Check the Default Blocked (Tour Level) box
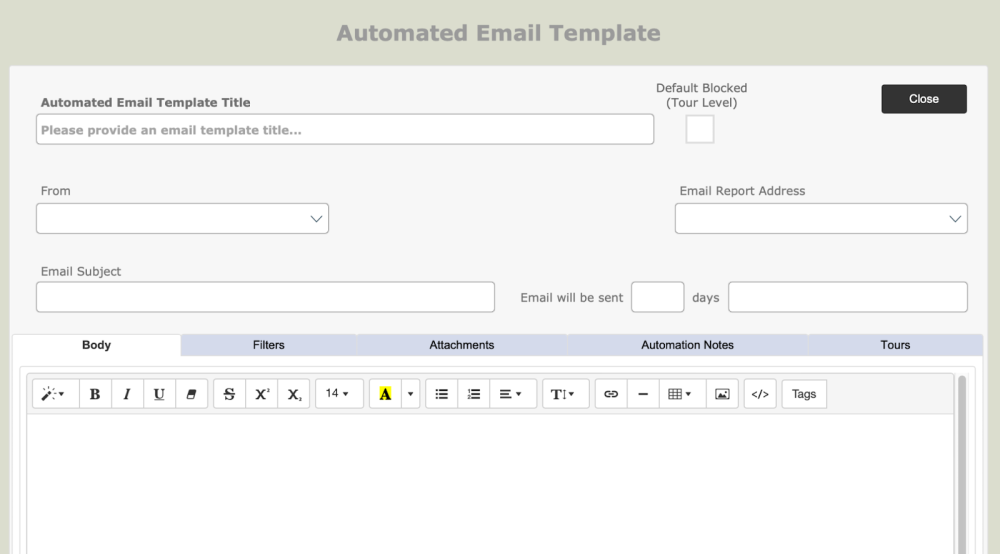This screenshot has height=554, width=1000. pyautogui.click(x=700, y=129)
